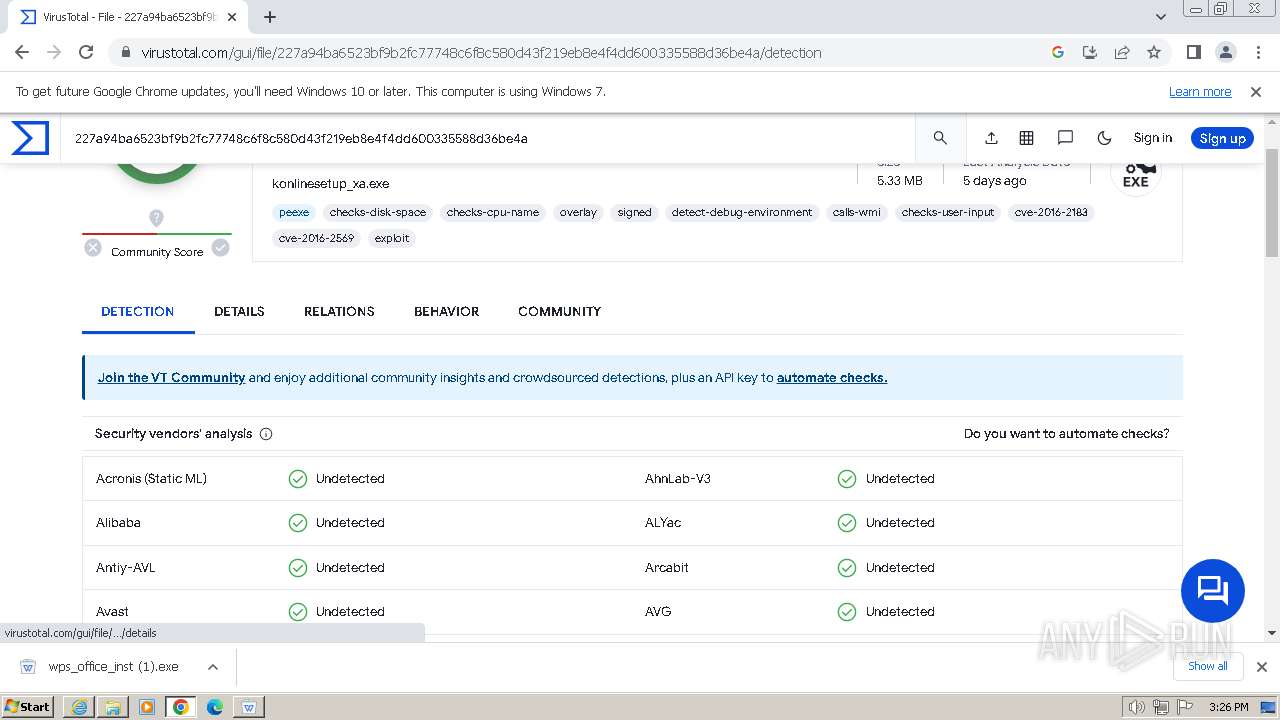Bookmark this page with star icon
The width and height of the screenshot is (1280, 720).
pos(1154,52)
